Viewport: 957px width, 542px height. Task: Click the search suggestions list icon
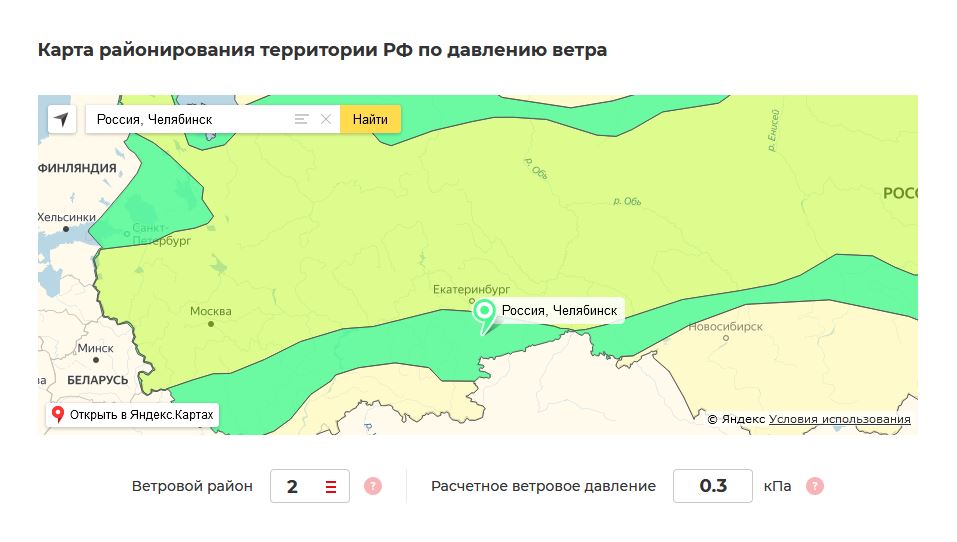click(301, 120)
